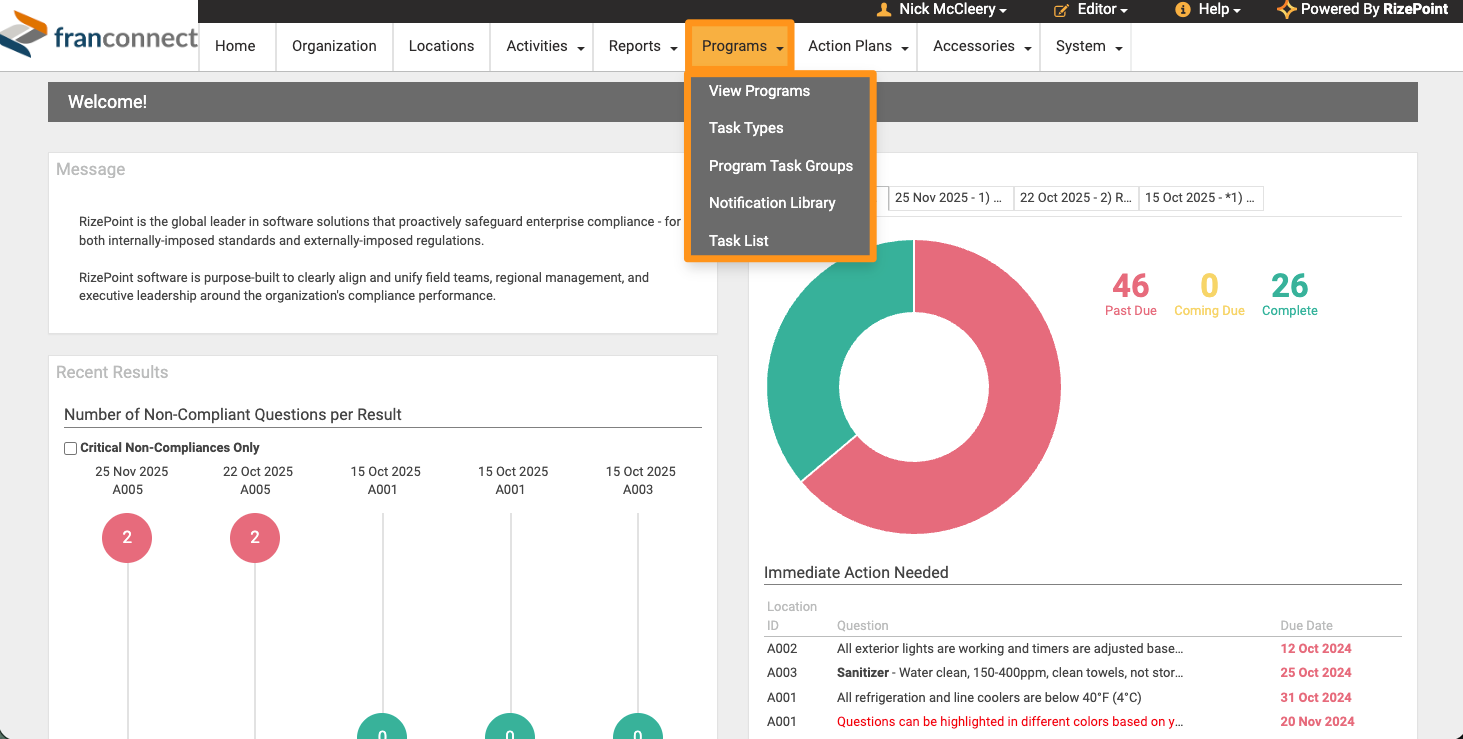Switch to the 22 Oct 2025 tab
The width and height of the screenshot is (1463, 739).
(1075, 198)
